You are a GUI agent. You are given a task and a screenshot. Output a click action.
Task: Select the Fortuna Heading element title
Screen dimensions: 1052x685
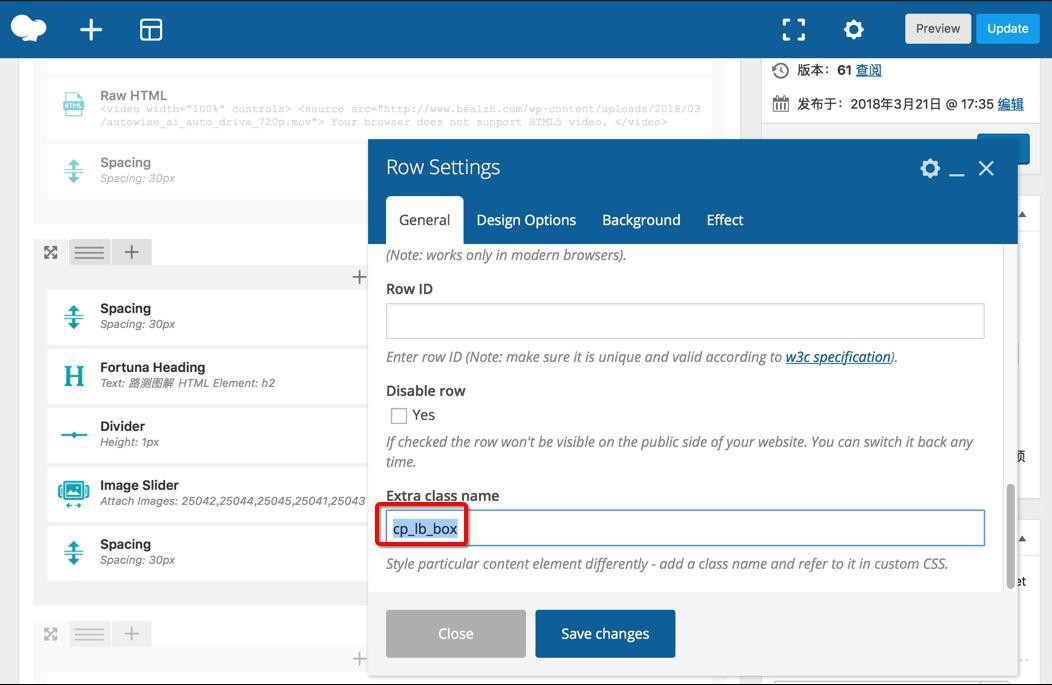click(152, 367)
